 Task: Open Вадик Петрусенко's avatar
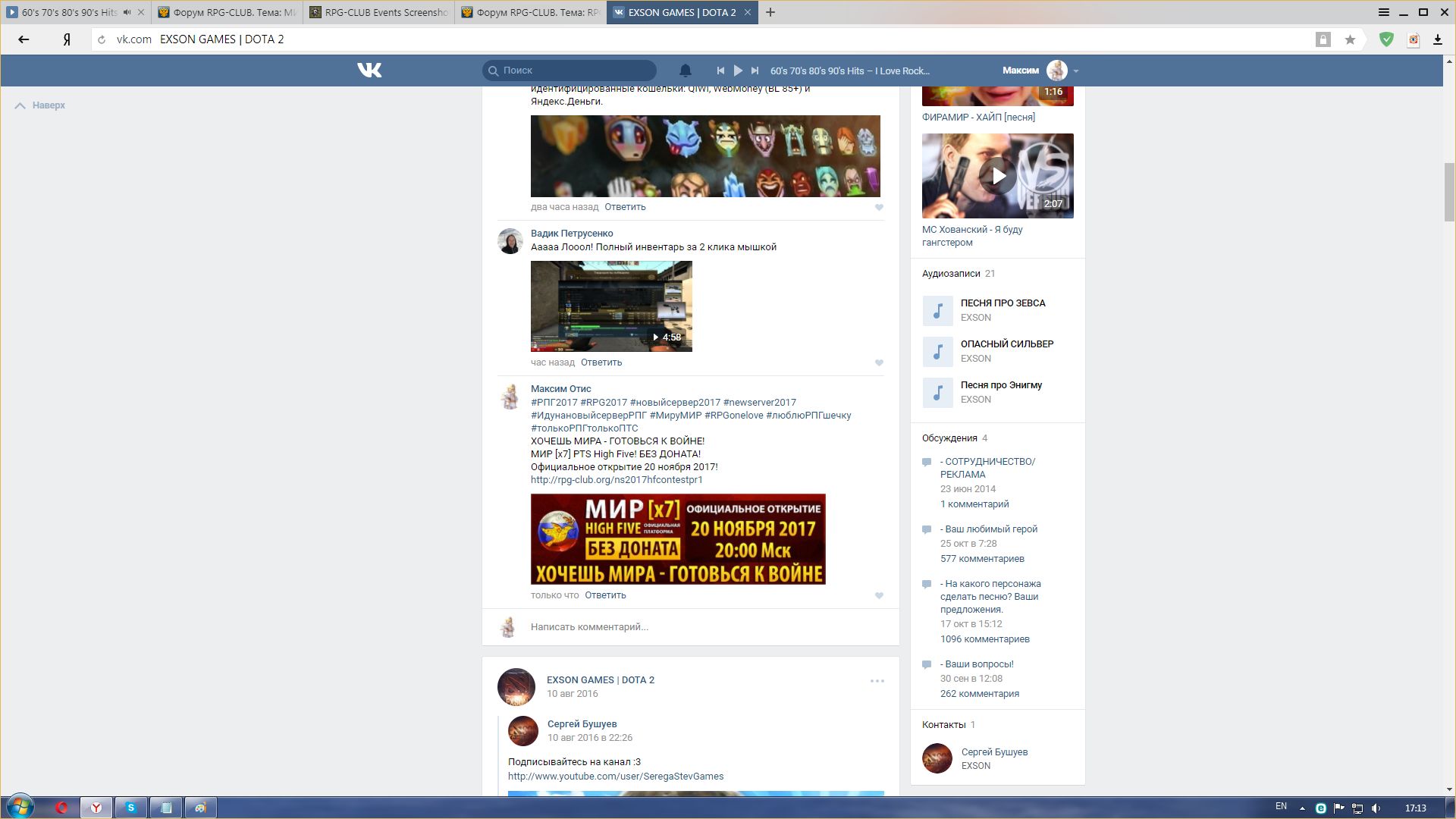point(510,241)
